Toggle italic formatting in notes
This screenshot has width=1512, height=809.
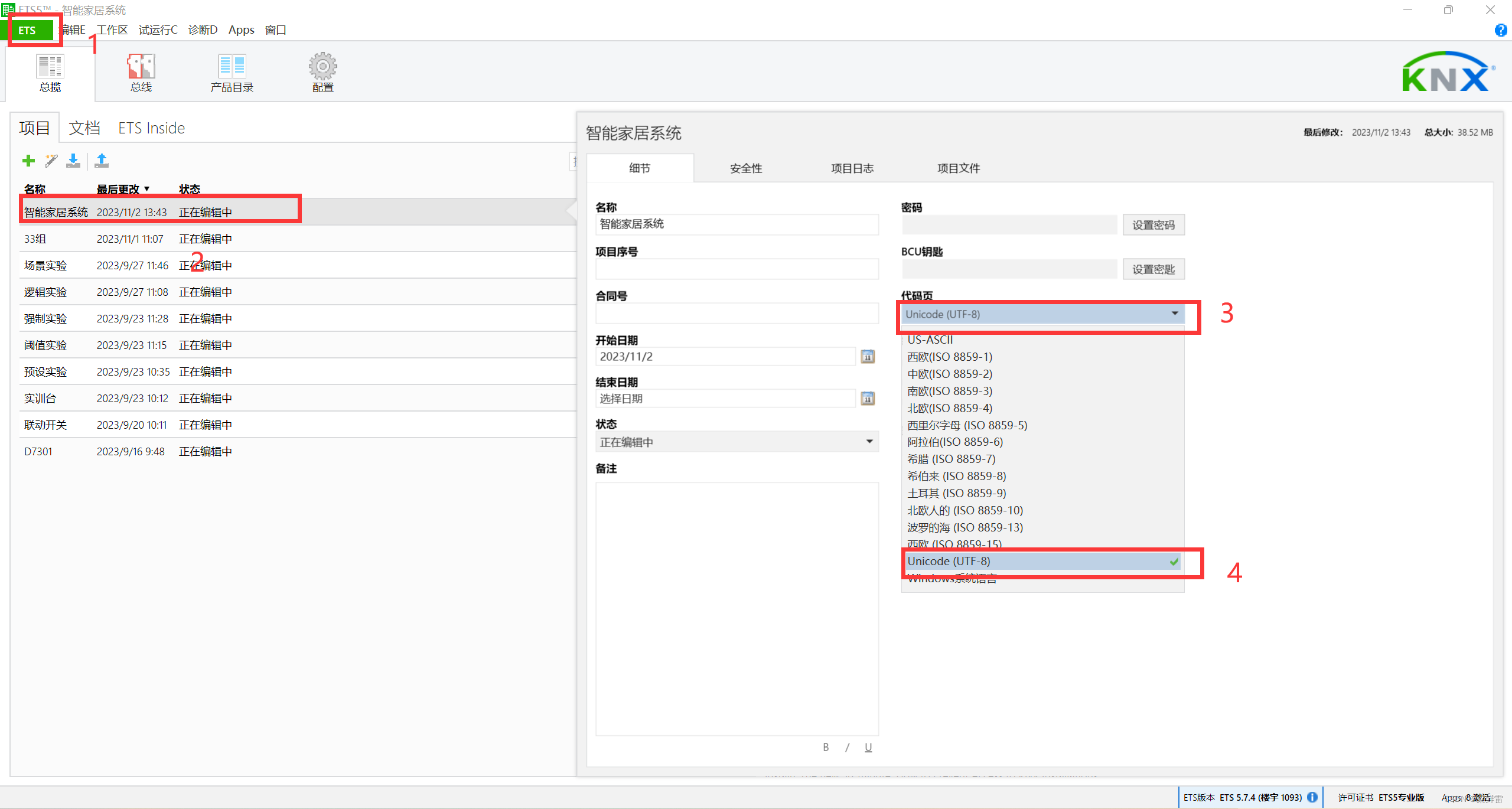pos(847,748)
